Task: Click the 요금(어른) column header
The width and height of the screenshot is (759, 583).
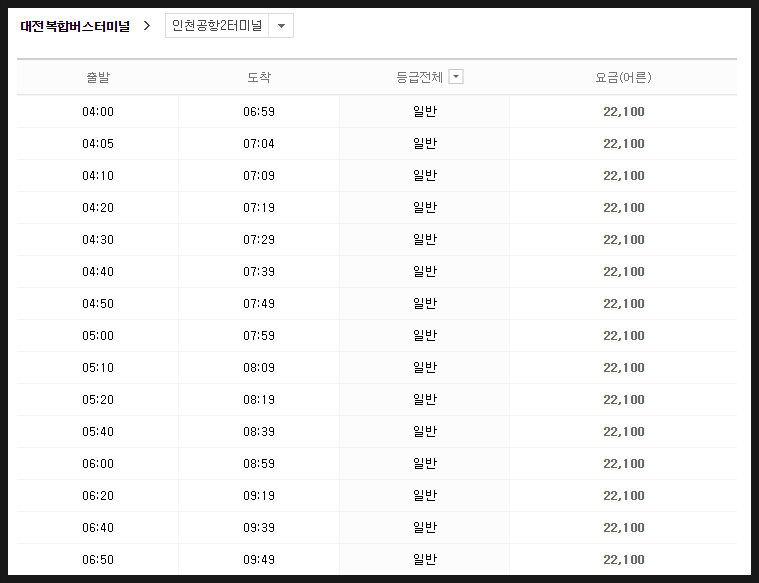Action: [623, 77]
